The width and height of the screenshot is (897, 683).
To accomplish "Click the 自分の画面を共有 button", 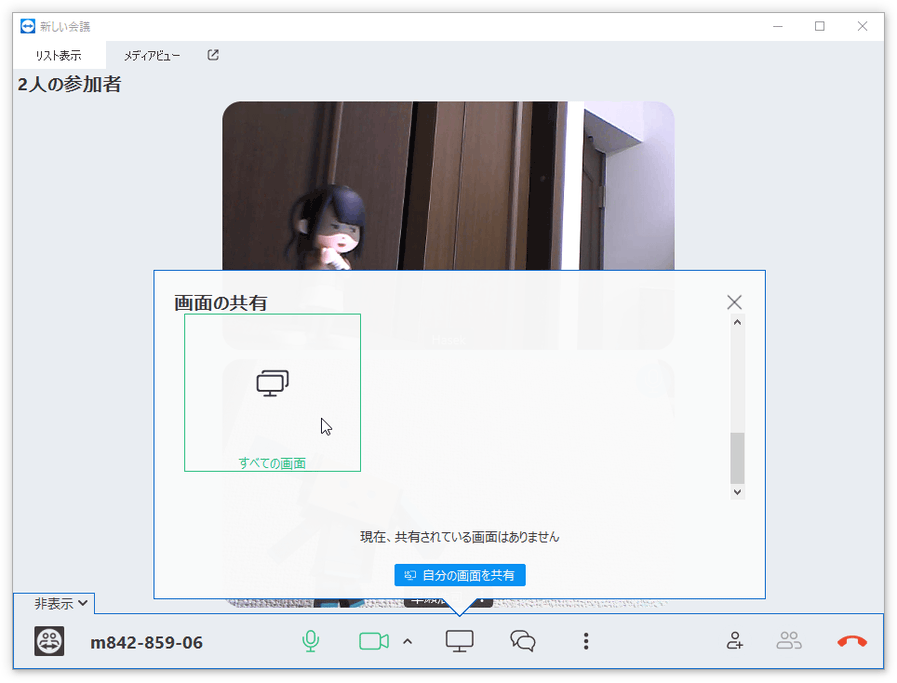I will (x=460, y=575).
